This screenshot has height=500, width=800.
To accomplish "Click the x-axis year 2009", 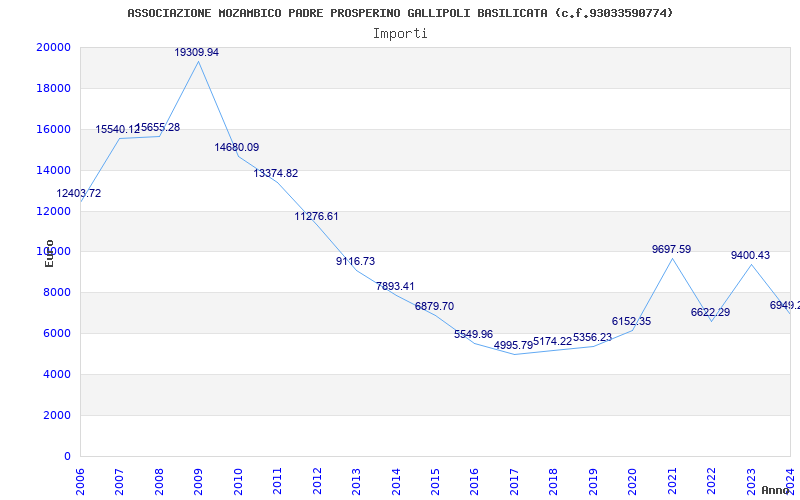I will pos(198,482).
